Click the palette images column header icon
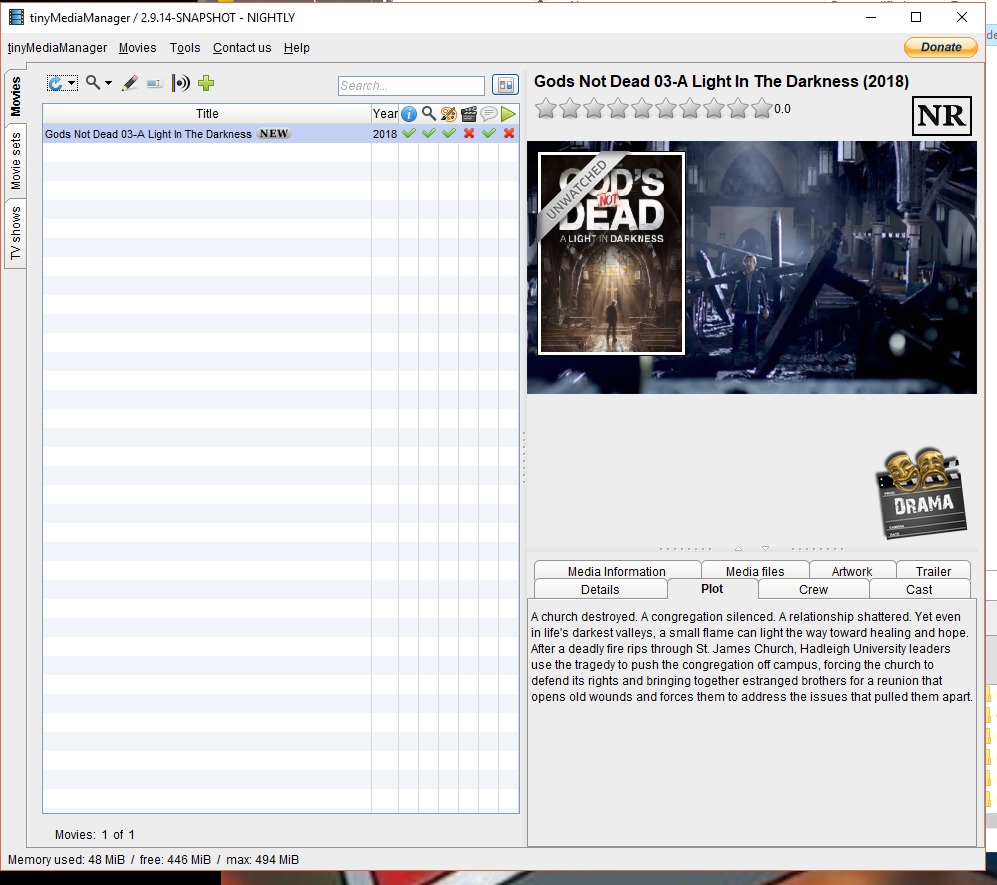The image size is (997, 885). [x=448, y=114]
